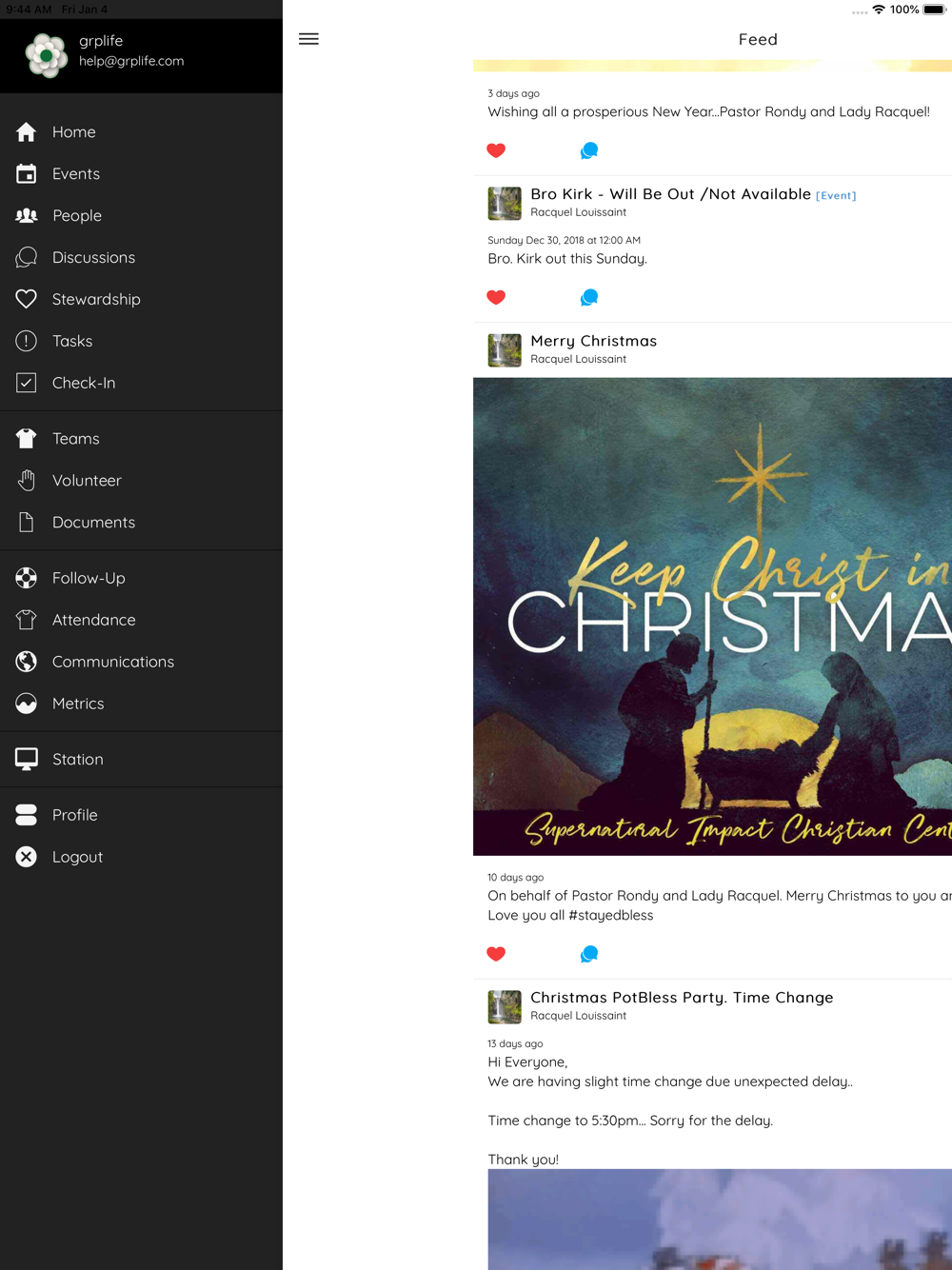952x1270 pixels.
Task: Open the hamburger menu icon
Action: coord(308,39)
